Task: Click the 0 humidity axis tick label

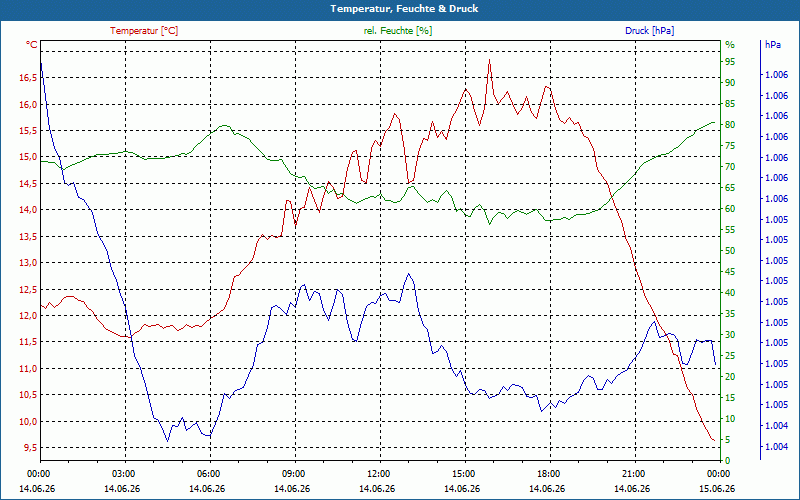Action: pyautogui.click(x=728, y=461)
